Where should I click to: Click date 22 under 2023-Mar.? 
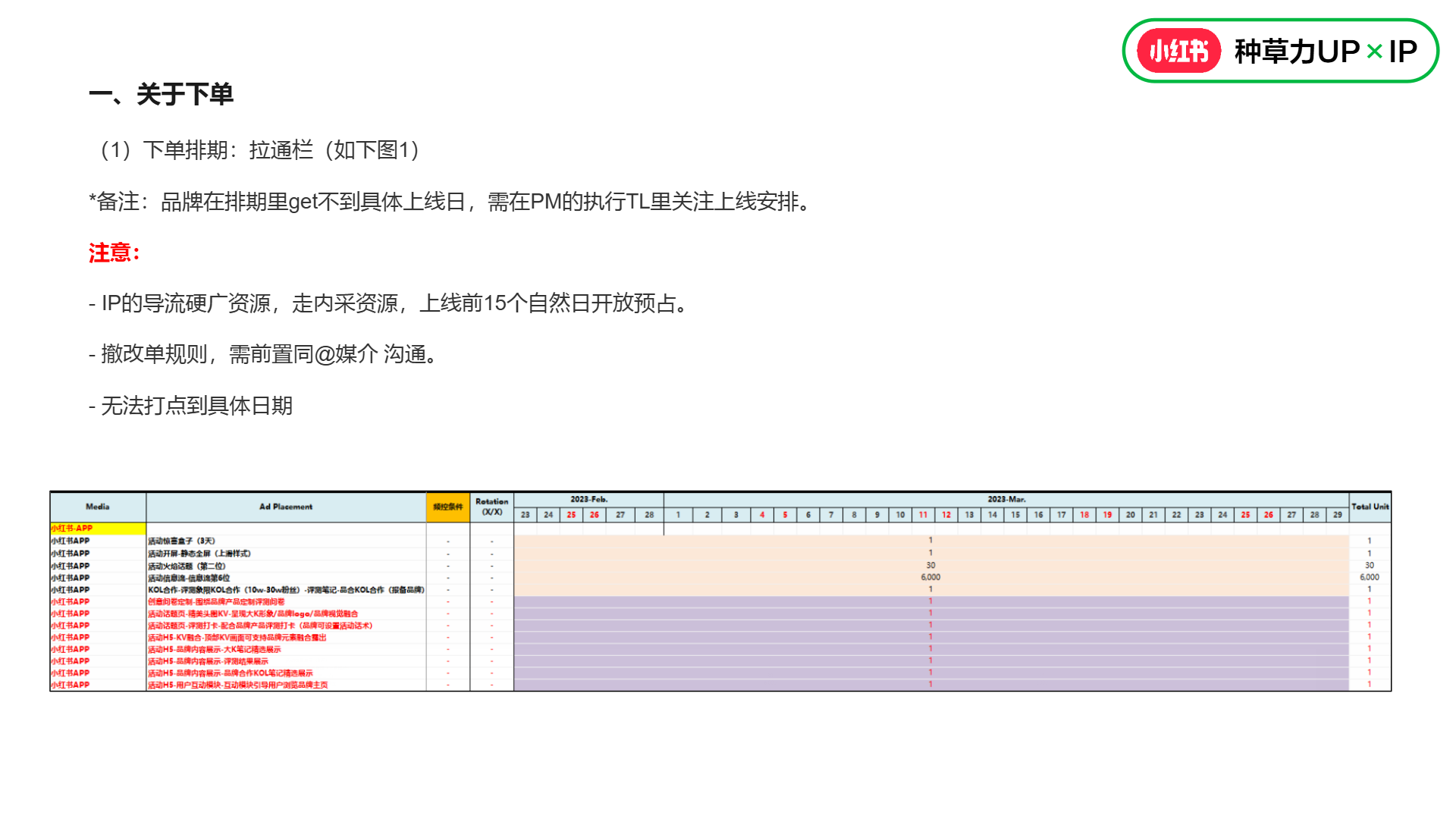pyautogui.click(x=1176, y=515)
